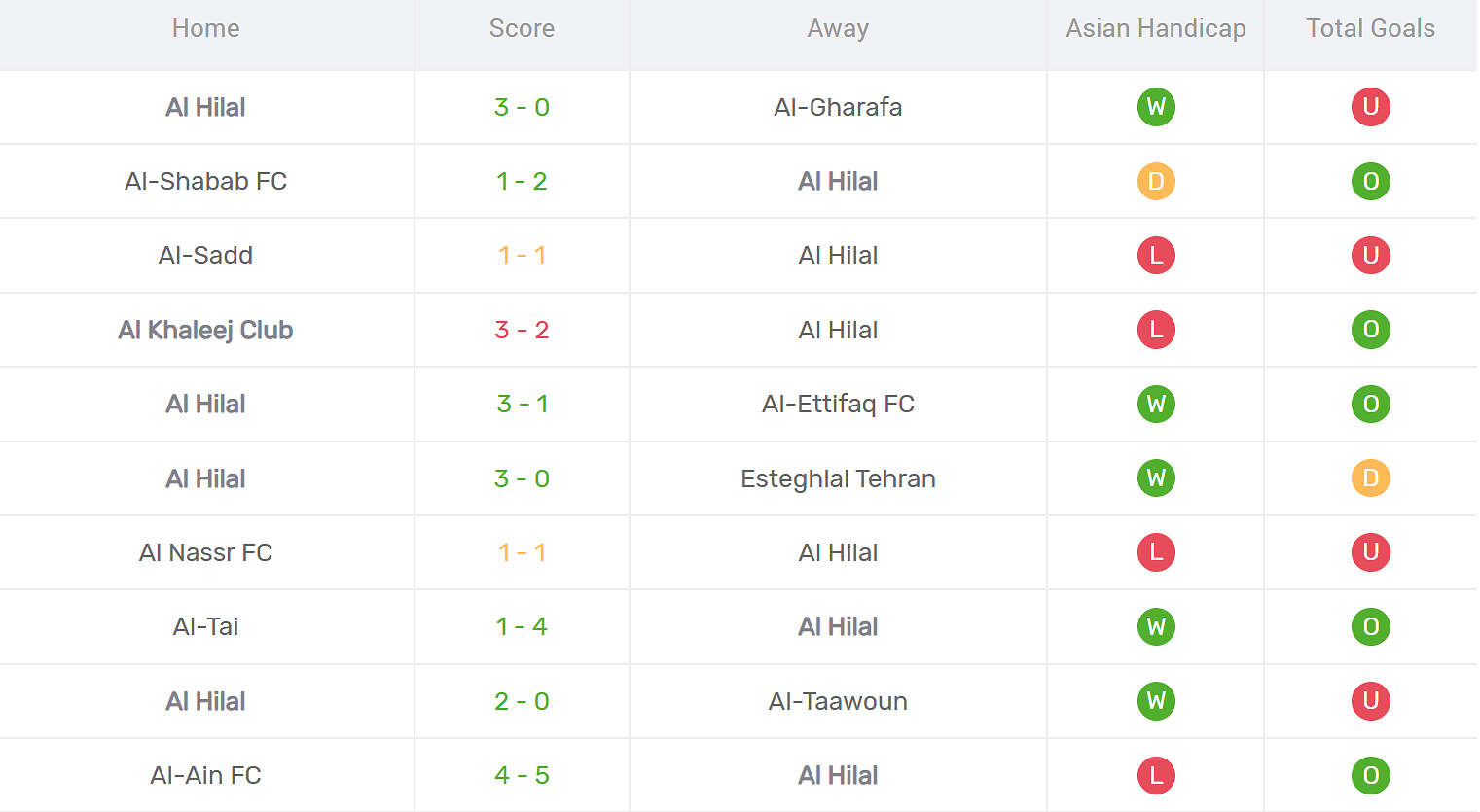Image resolution: width=1480 pixels, height=812 pixels.
Task: Click the green W badge in Al-Gharafa row
Action: pyautogui.click(x=1156, y=107)
